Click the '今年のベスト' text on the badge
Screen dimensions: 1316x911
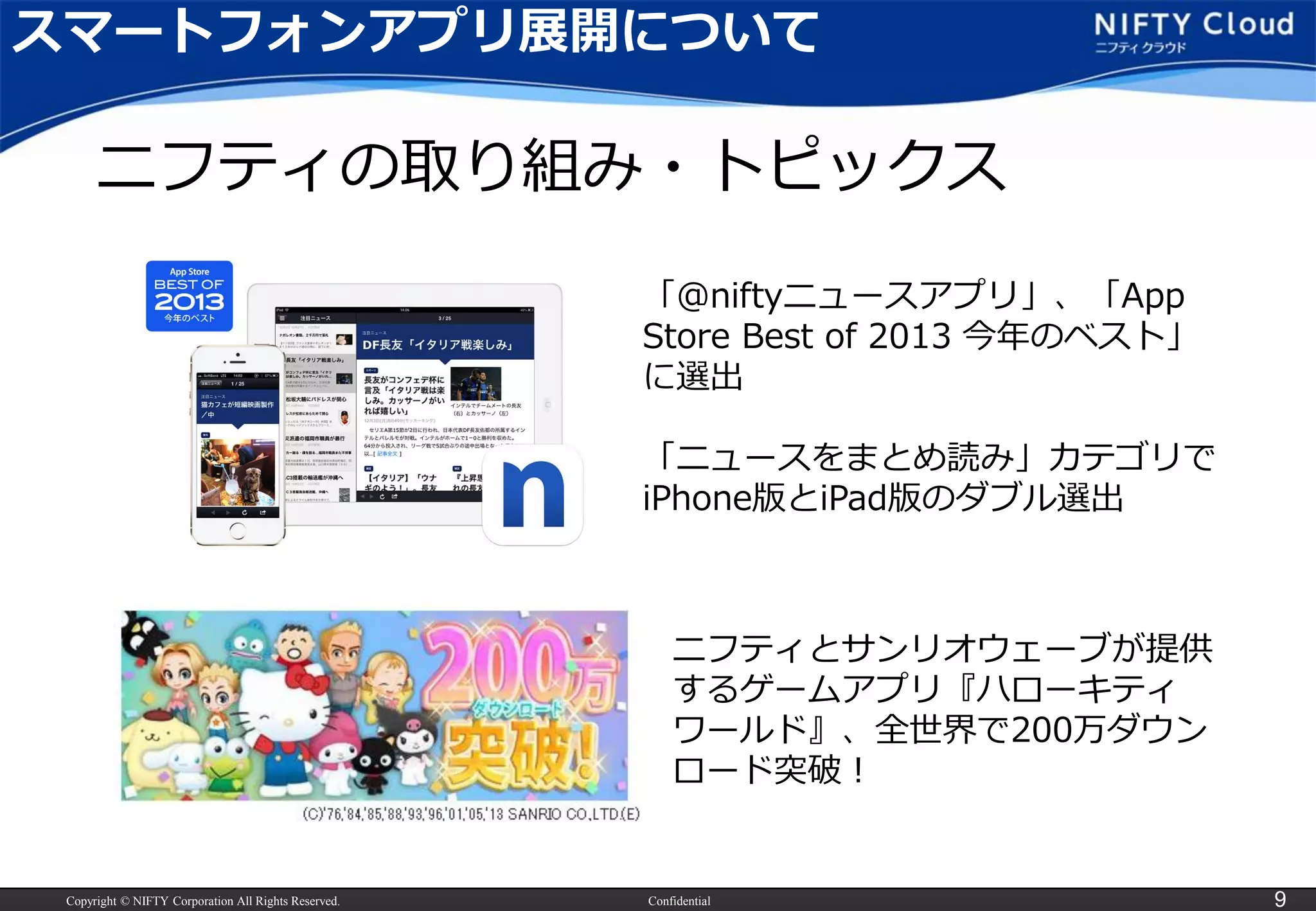tap(189, 318)
